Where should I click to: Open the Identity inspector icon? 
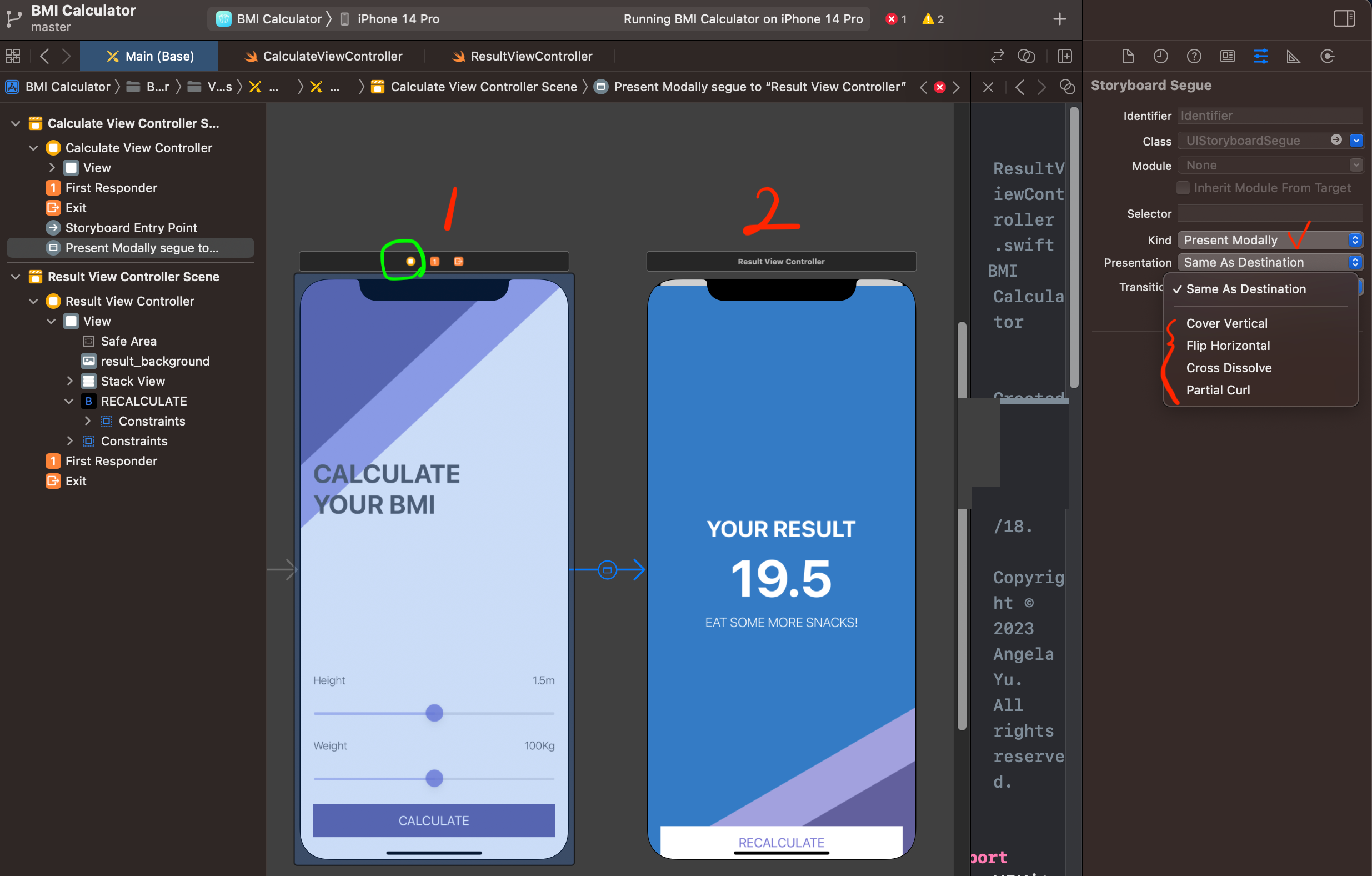(x=1227, y=56)
